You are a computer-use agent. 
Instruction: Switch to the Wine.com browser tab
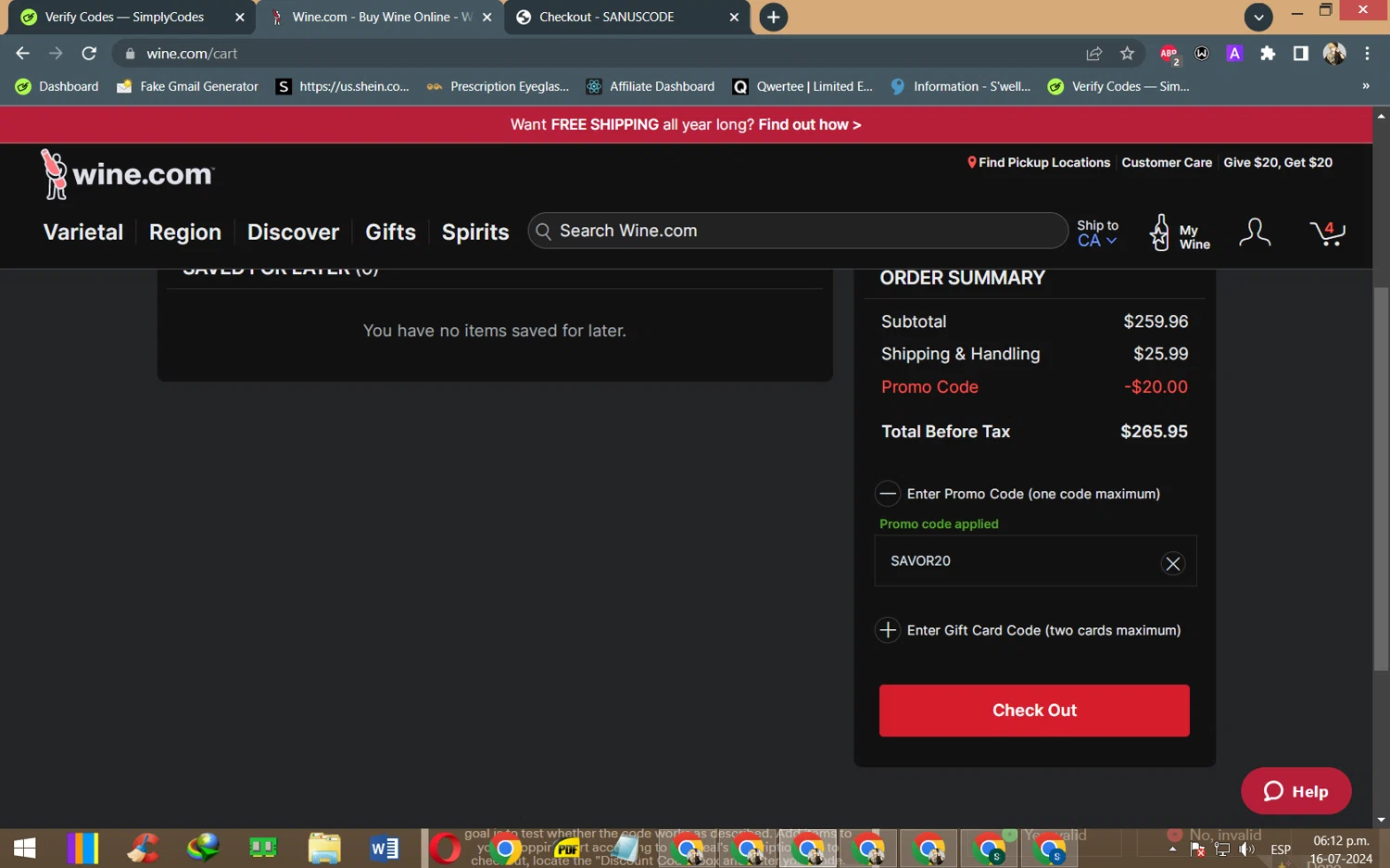click(x=382, y=17)
